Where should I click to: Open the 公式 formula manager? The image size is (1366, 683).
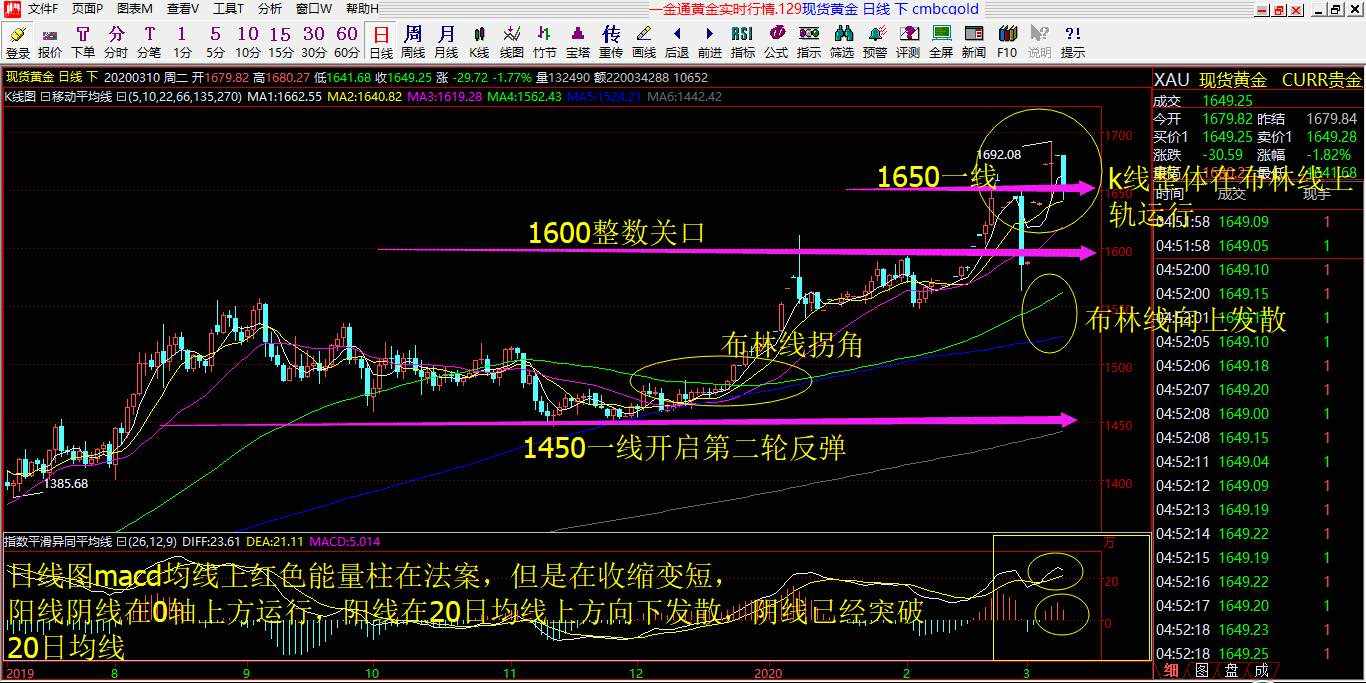click(x=776, y=41)
